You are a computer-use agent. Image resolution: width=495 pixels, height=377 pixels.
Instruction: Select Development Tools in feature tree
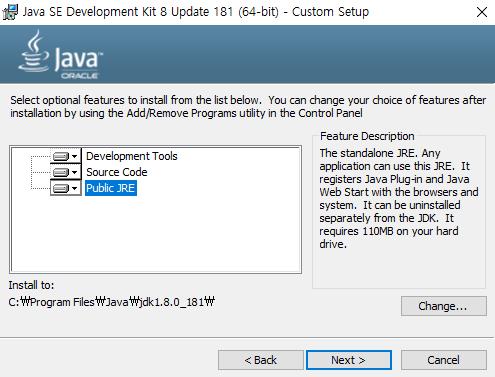pos(132,156)
